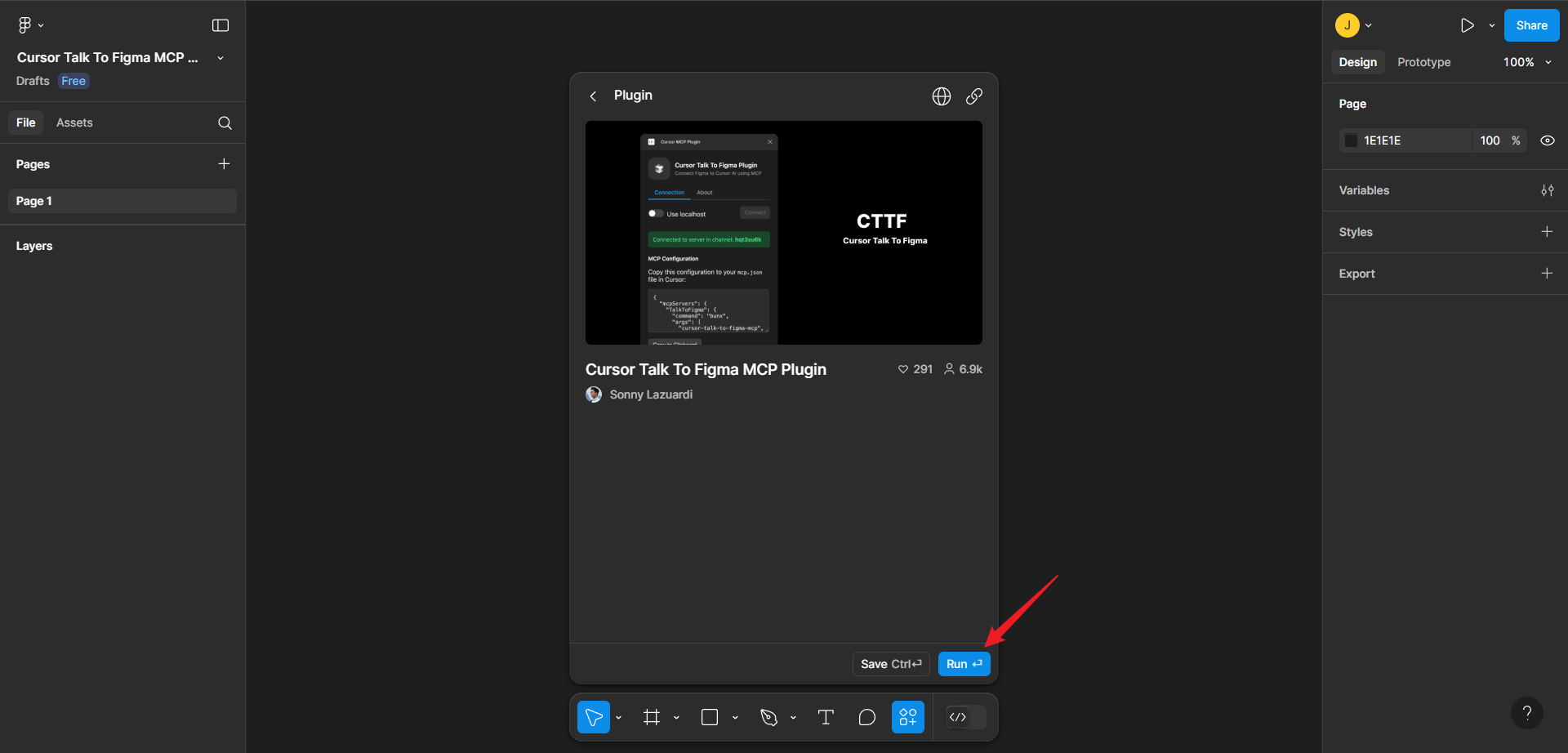The image size is (1568, 753).
Task: Open search in the left panel
Action: [x=225, y=123]
